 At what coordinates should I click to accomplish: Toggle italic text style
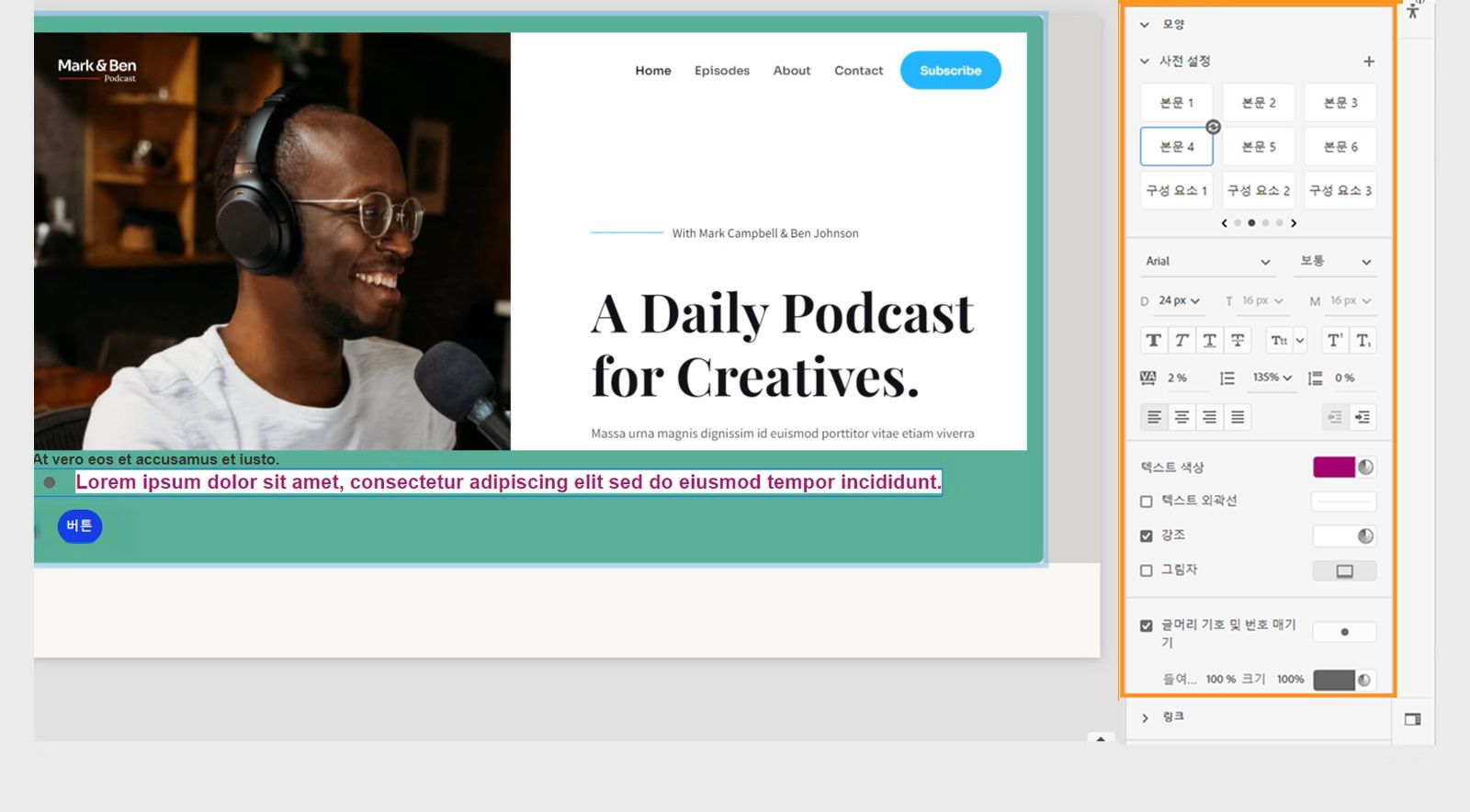pyautogui.click(x=1182, y=341)
